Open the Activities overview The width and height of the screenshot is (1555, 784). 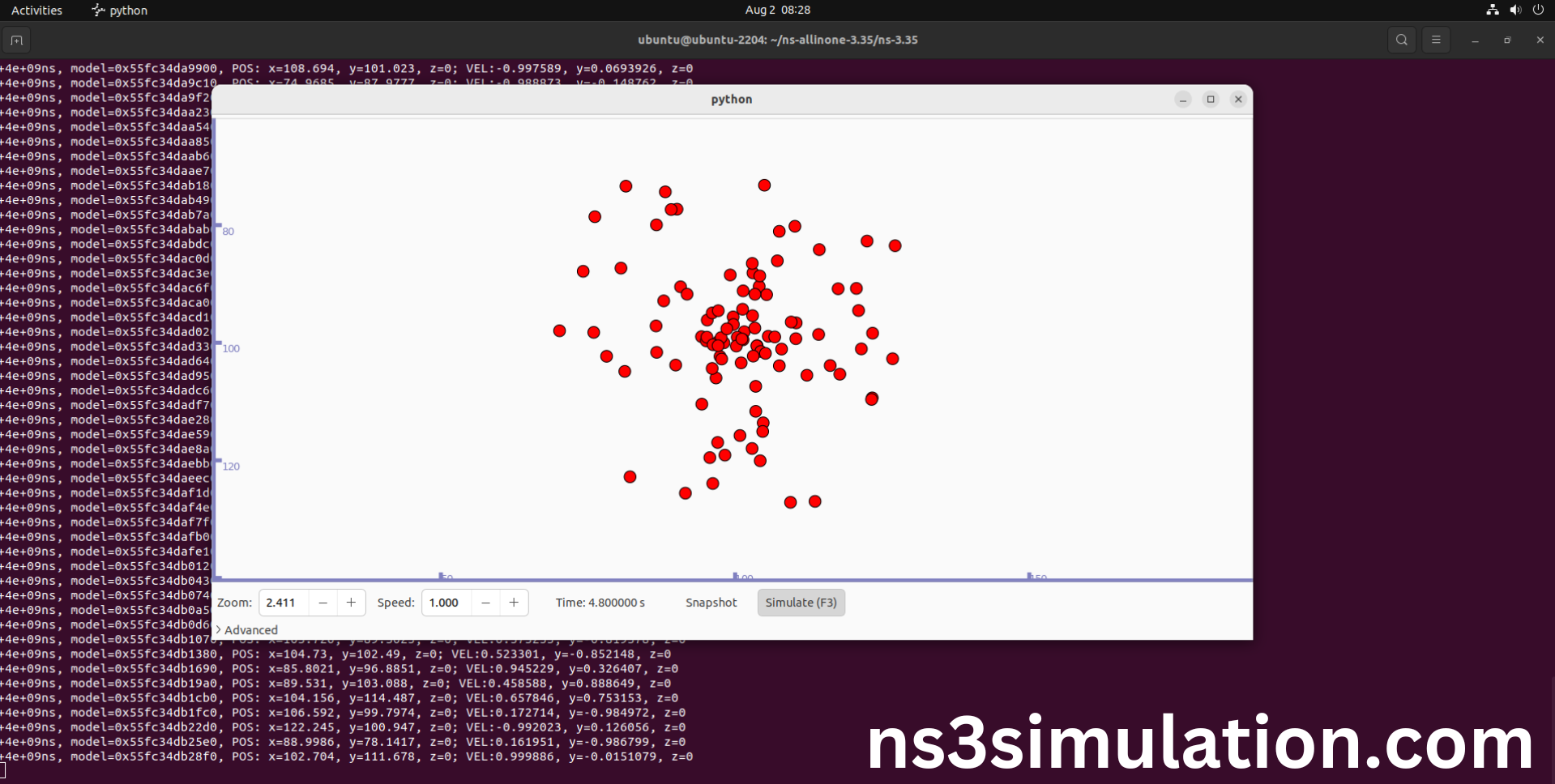click(36, 10)
